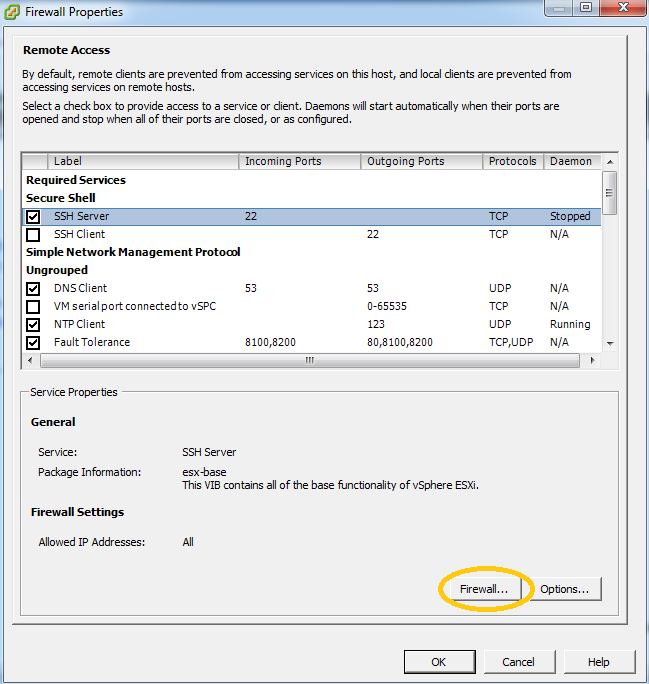Disable the NTP Client checkbox

click(x=33, y=325)
